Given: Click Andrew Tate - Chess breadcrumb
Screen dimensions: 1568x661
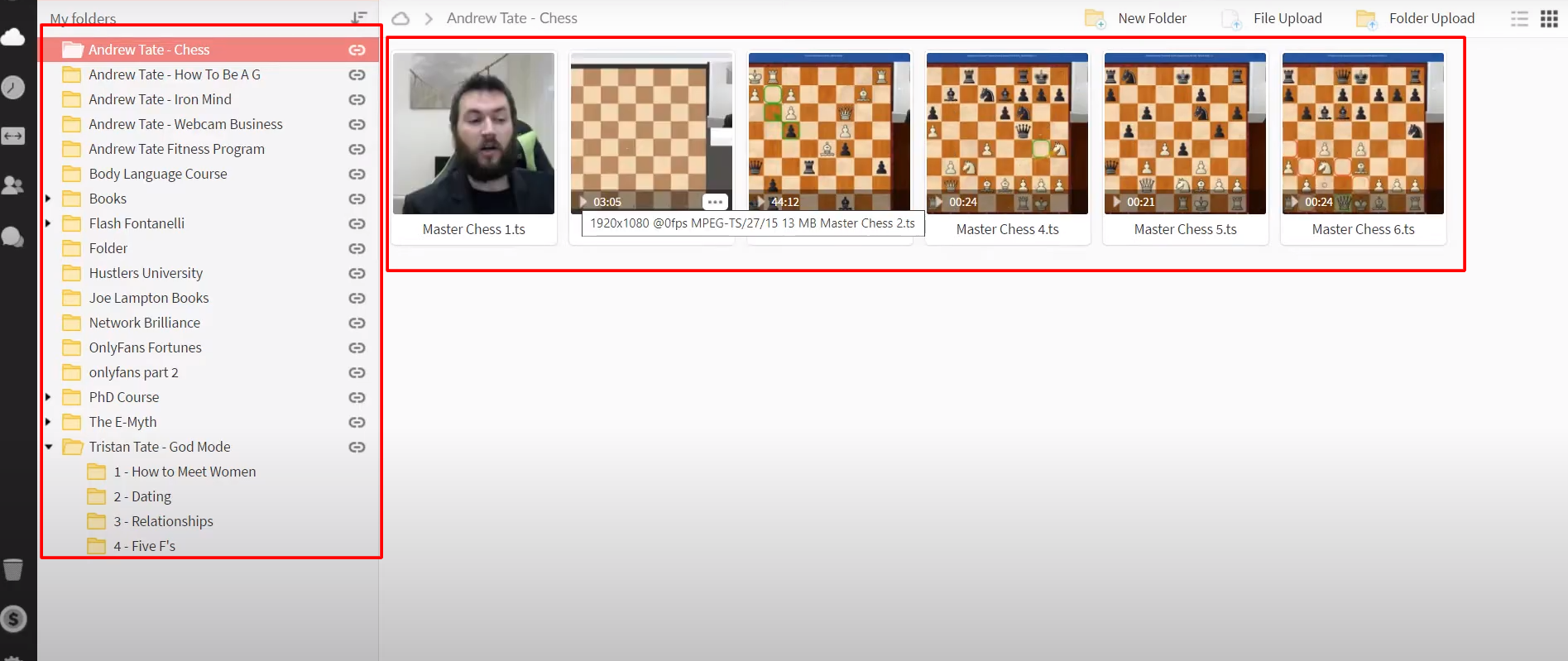Looking at the screenshot, I should point(512,18).
